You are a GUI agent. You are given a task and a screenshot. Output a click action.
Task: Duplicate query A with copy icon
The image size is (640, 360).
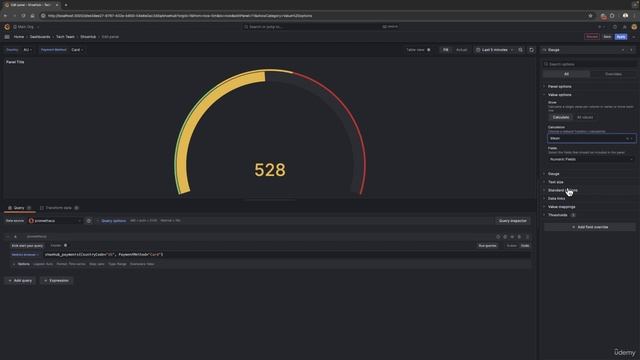click(x=505, y=237)
